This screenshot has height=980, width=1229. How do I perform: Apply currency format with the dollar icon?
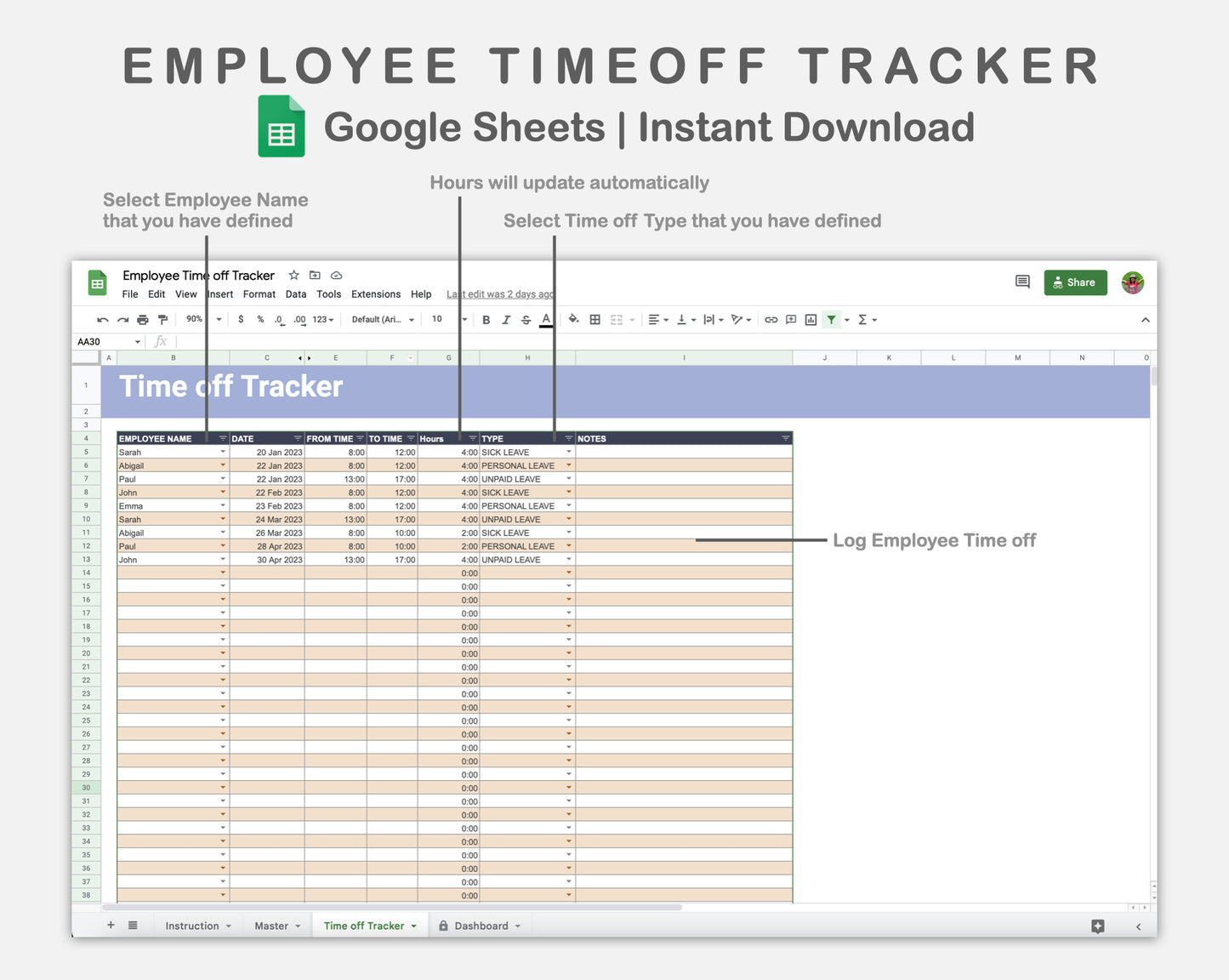(x=241, y=319)
